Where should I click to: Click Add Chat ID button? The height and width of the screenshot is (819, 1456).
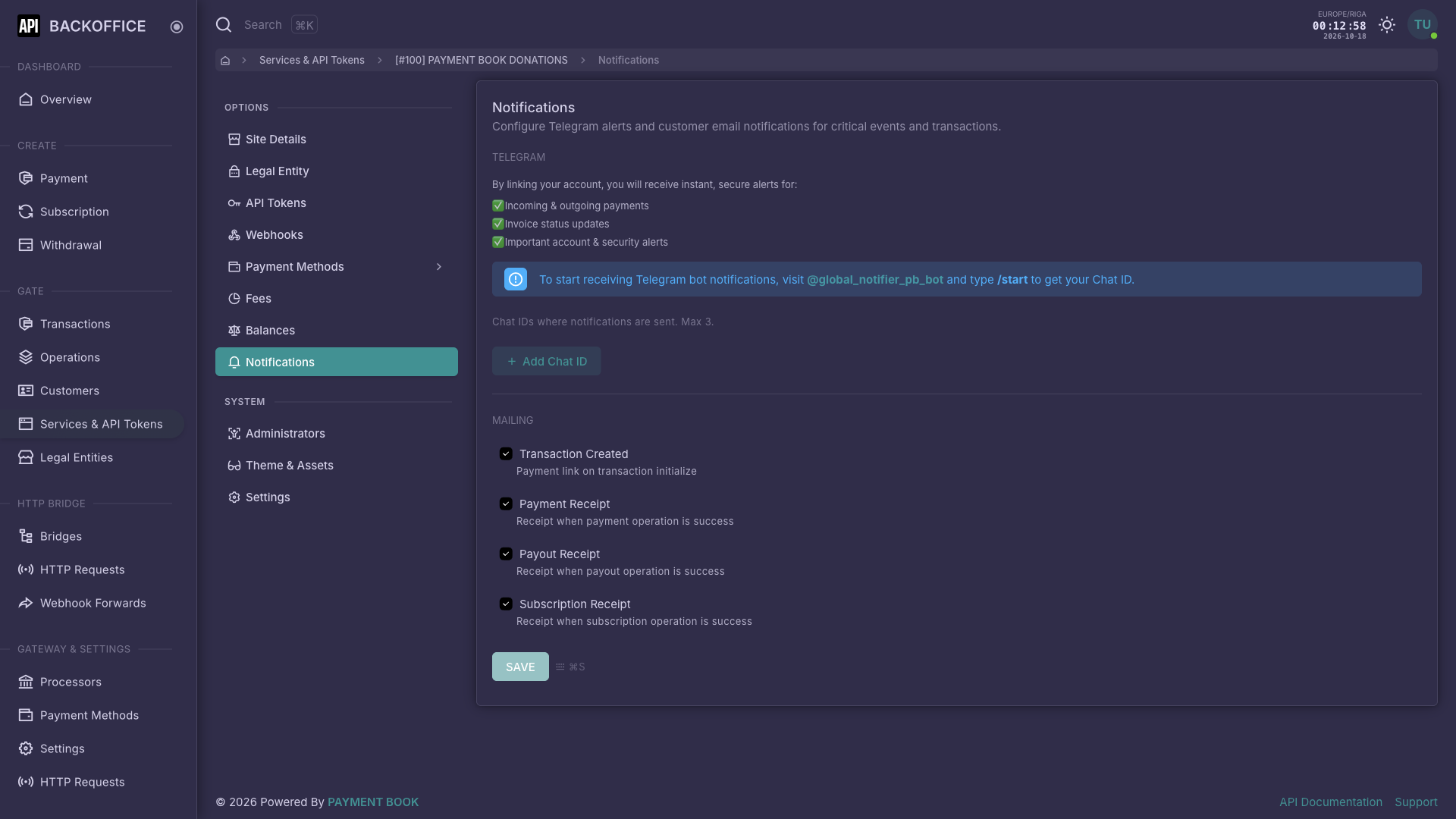point(546,361)
